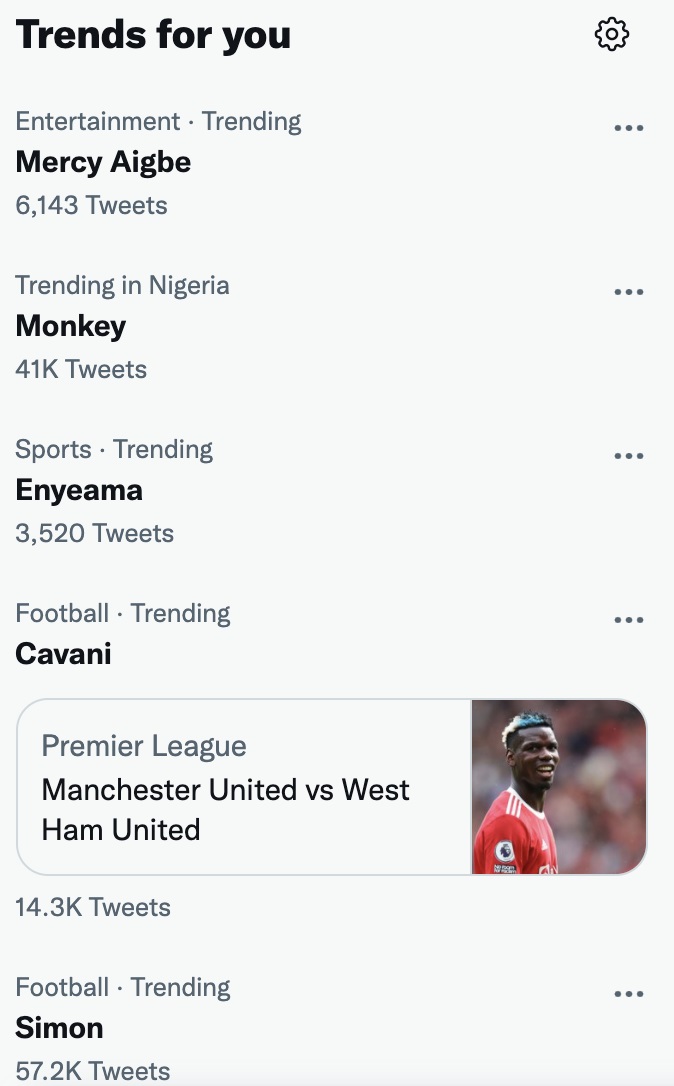Open the Cavani trending topic
This screenshot has width=674, height=1086.
tap(63, 654)
